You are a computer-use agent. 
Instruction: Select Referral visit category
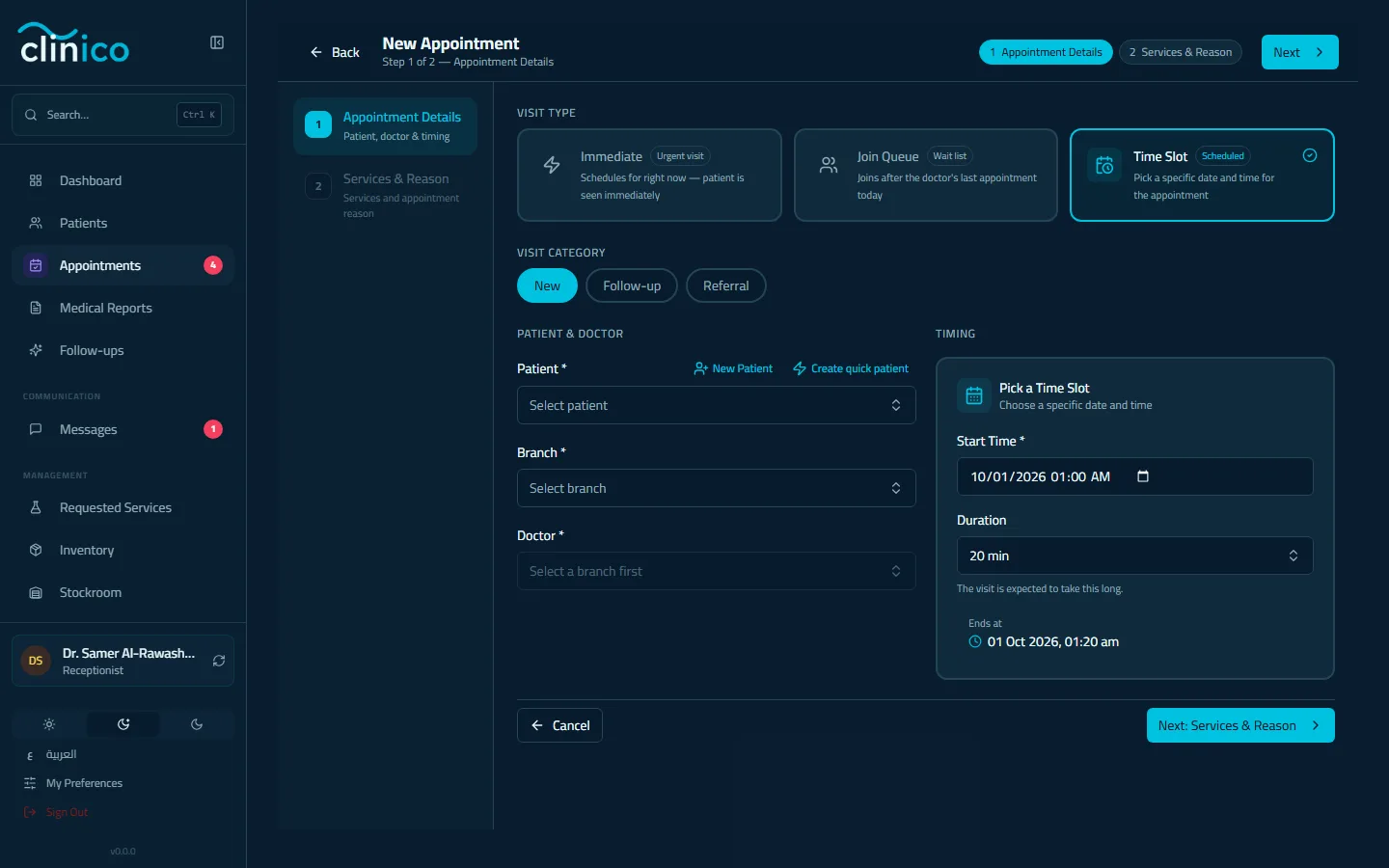pos(725,285)
